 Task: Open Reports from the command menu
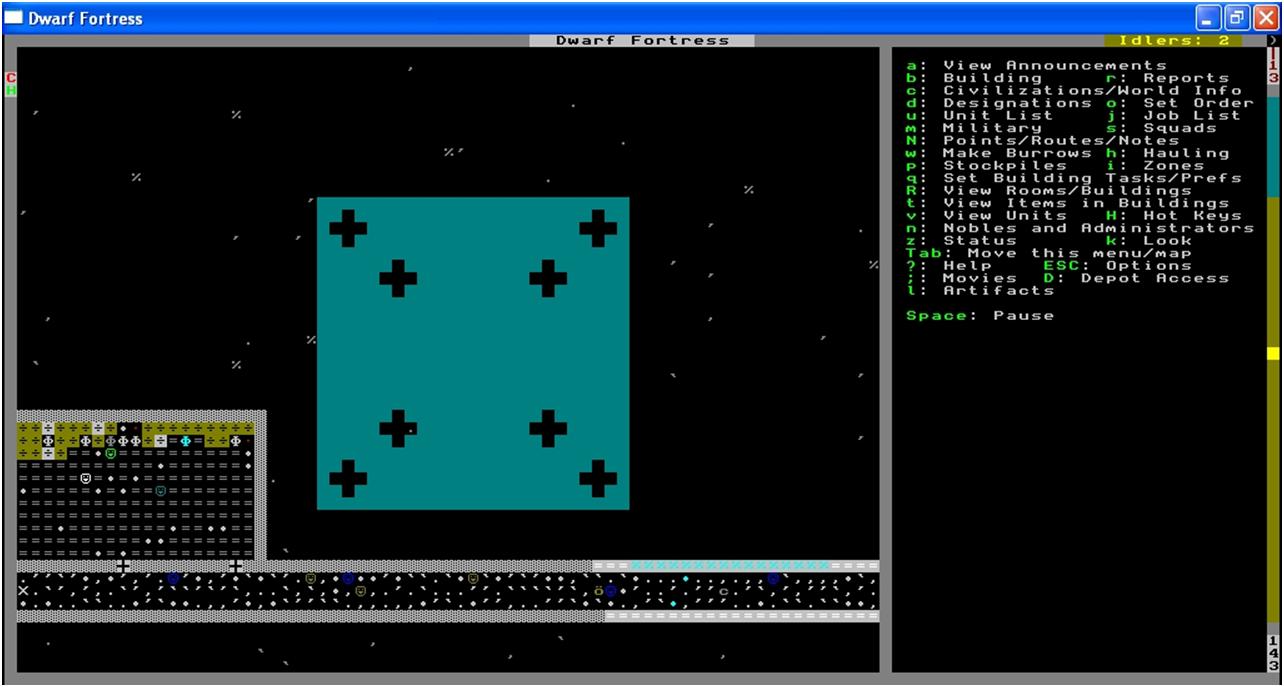click(x=1167, y=78)
